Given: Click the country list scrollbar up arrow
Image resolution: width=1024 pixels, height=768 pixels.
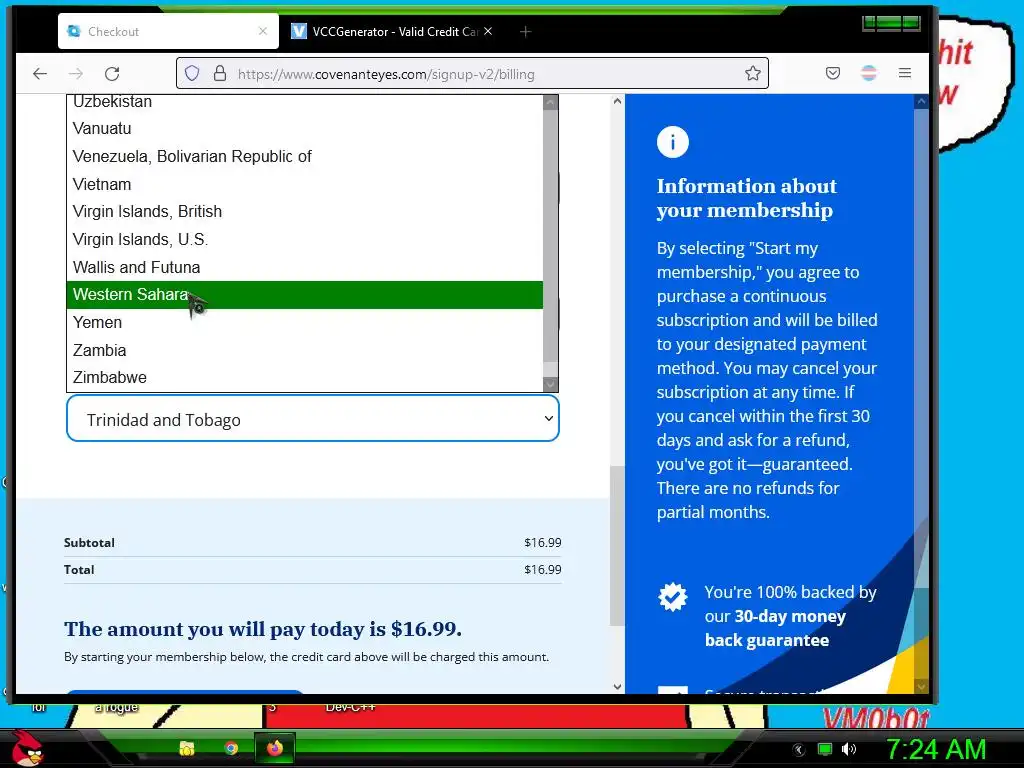Looking at the screenshot, I should (551, 102).
